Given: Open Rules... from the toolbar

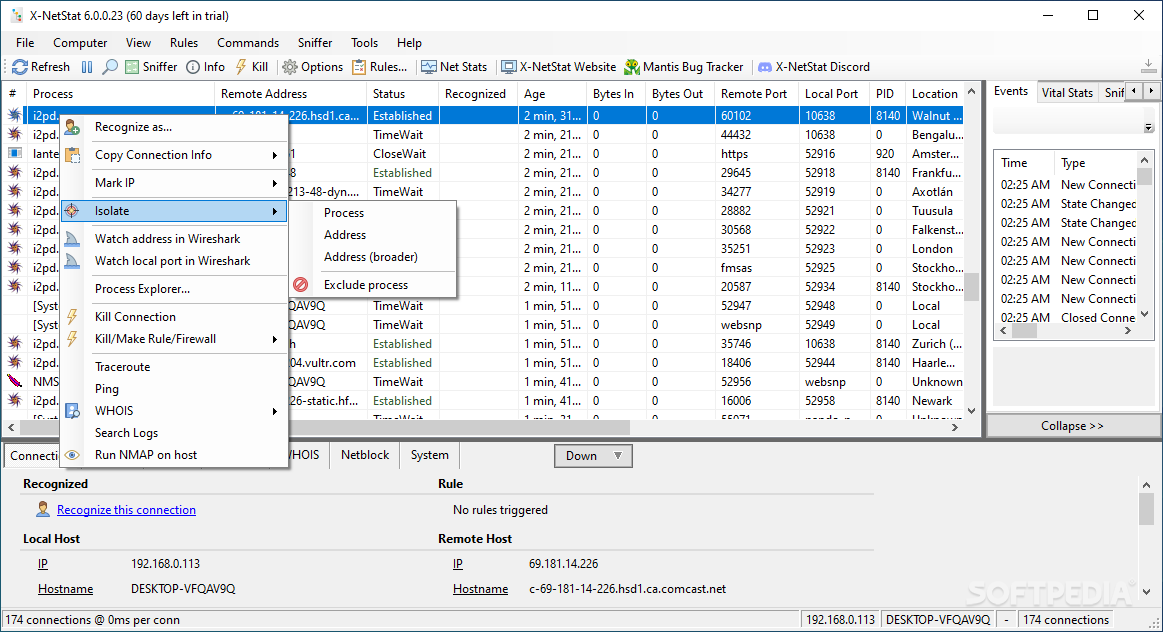Looking at the screenshot, I should [x=379, y=67].
